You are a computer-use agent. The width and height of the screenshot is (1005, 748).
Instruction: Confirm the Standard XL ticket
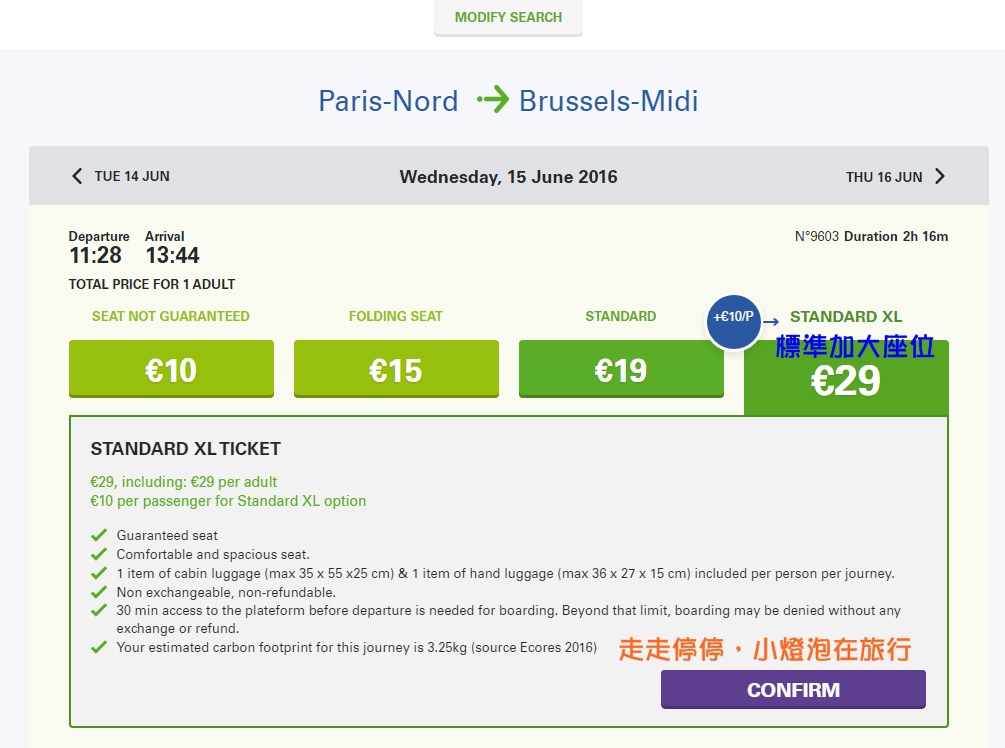[793, 690]
